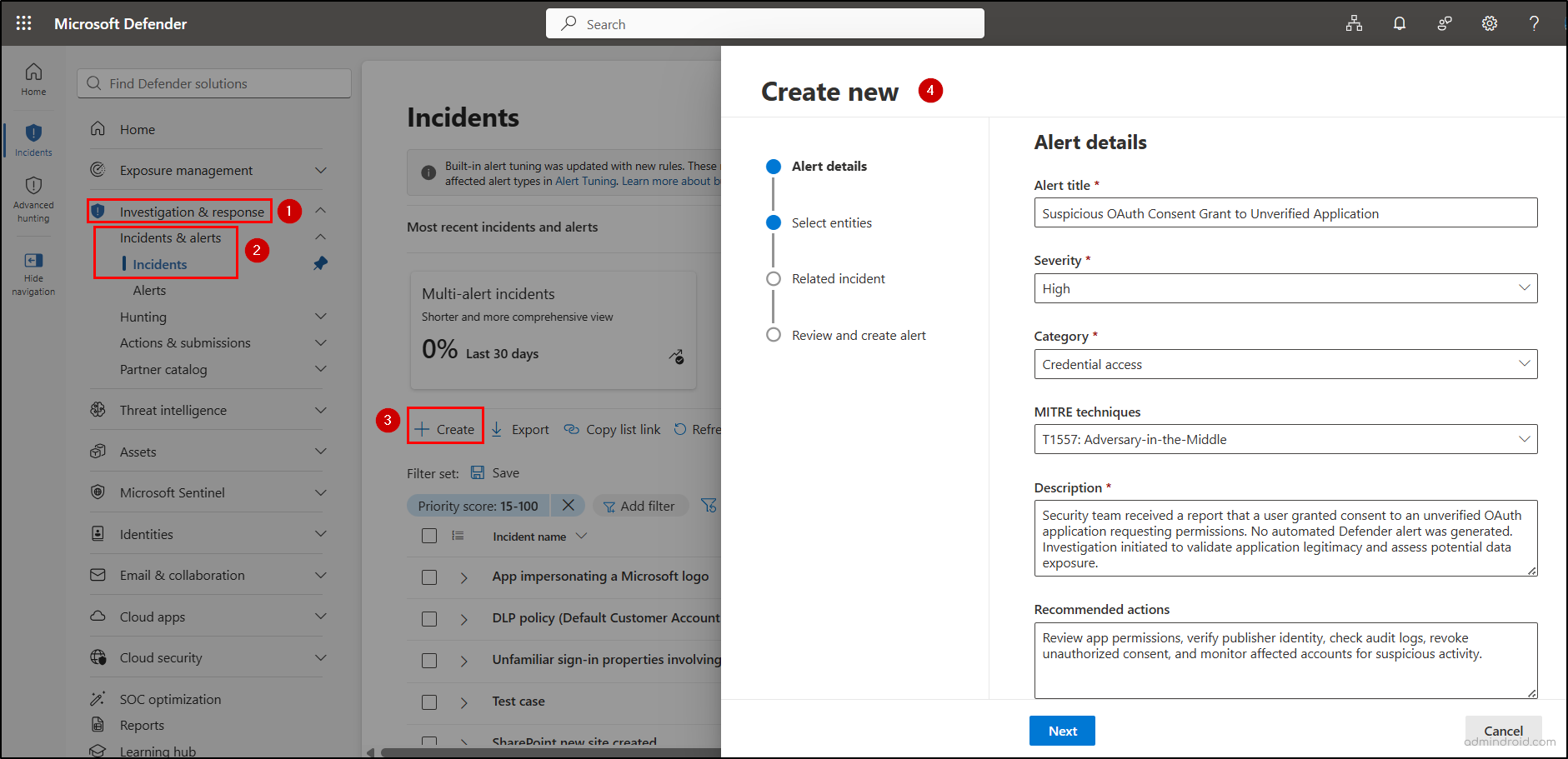This screenshot has height=759, width=1568.
Task: Click the Threat intelligence icon
Action: (x=98, y=410)
